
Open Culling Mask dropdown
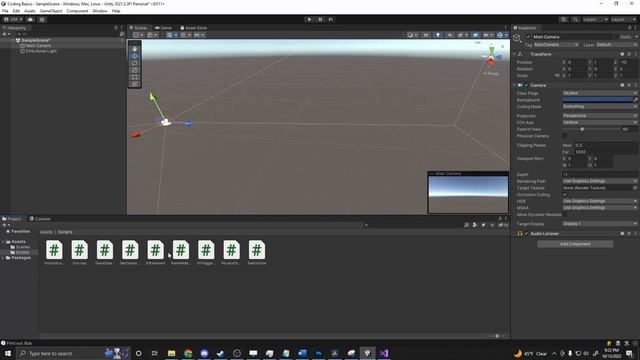599,107
